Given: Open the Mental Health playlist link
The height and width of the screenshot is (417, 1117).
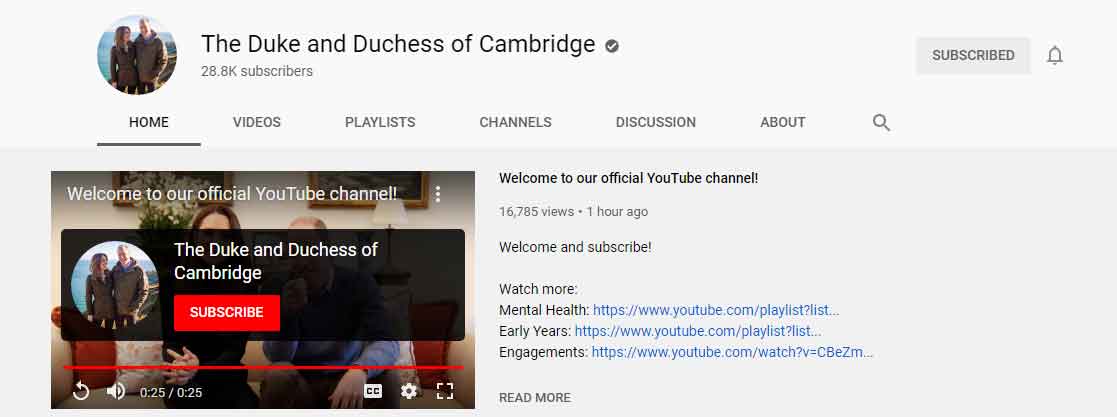Looking at the screenshot, I should click(x=716, y=310).
